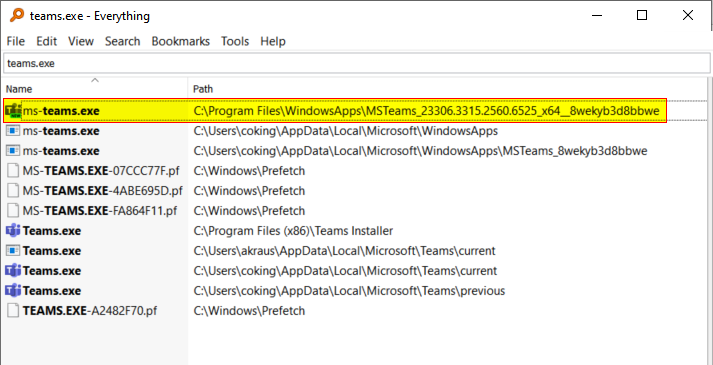This screenshot has width=713, height=365.
Task: Select MS-TEAMS.EXE-4ABE695D.pf file name
Action: pyautogui.click(x=103, y=190)
